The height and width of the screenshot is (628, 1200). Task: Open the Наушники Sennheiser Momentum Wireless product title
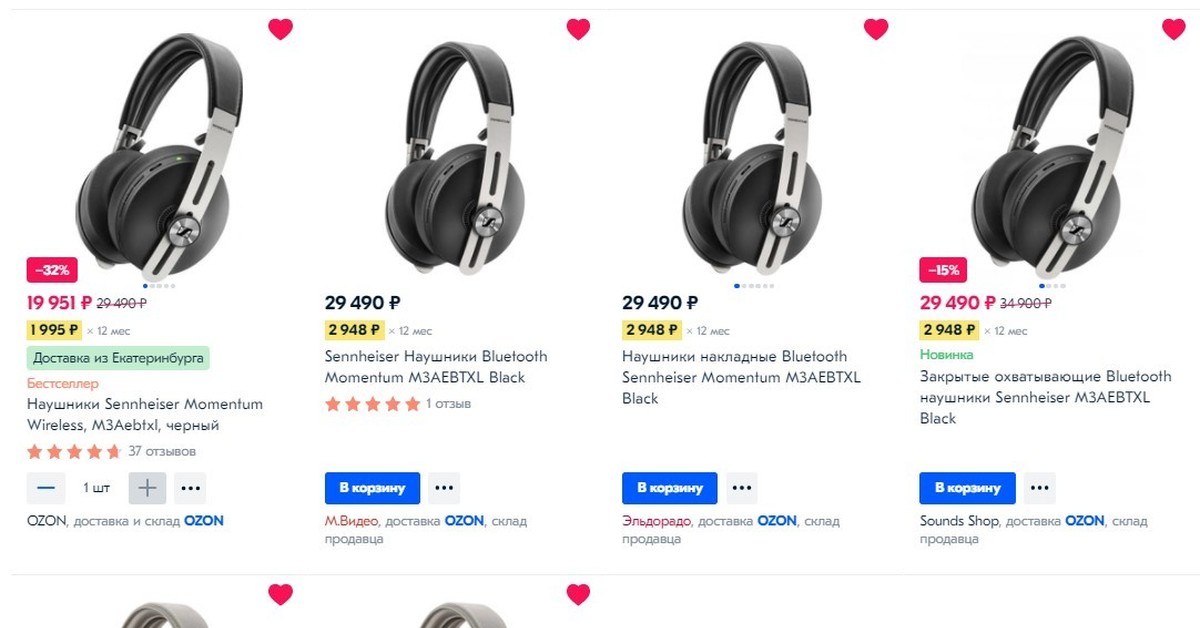pos(145,415)
